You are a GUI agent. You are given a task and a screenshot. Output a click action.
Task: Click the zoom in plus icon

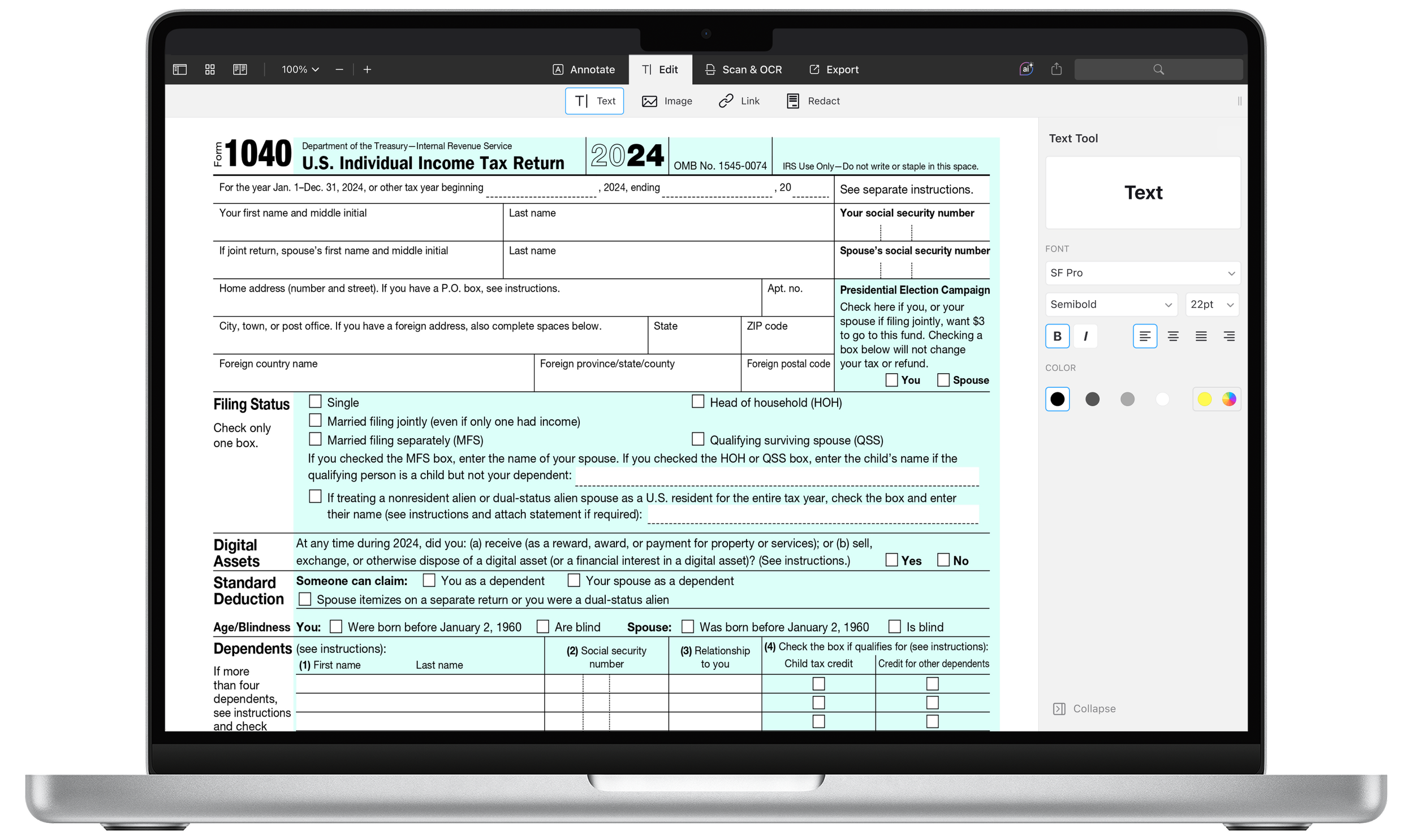[x=368, y=70]
